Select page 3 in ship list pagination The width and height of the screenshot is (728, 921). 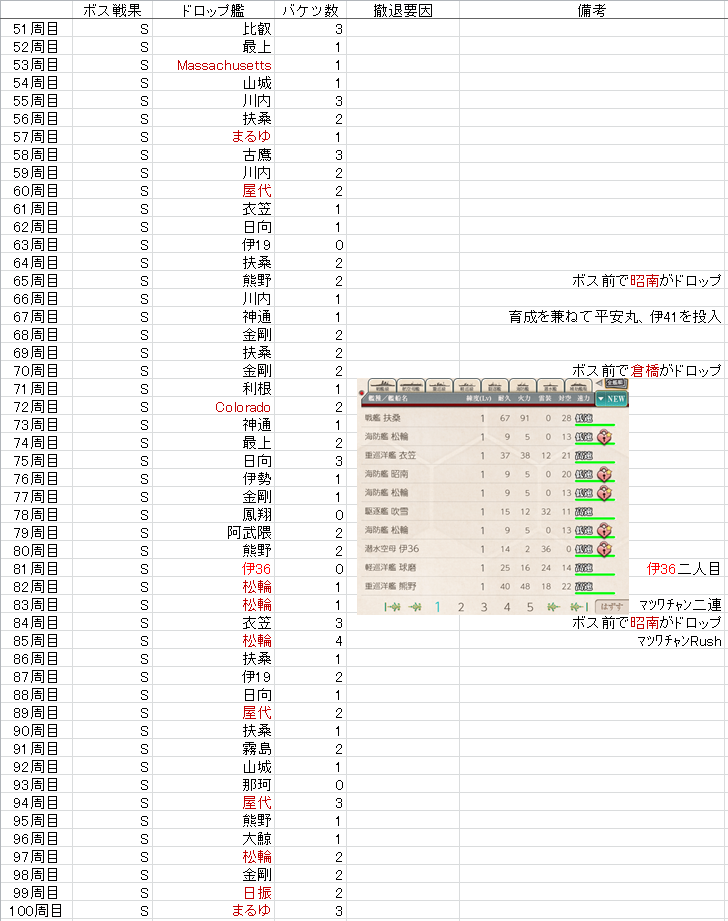484,607
